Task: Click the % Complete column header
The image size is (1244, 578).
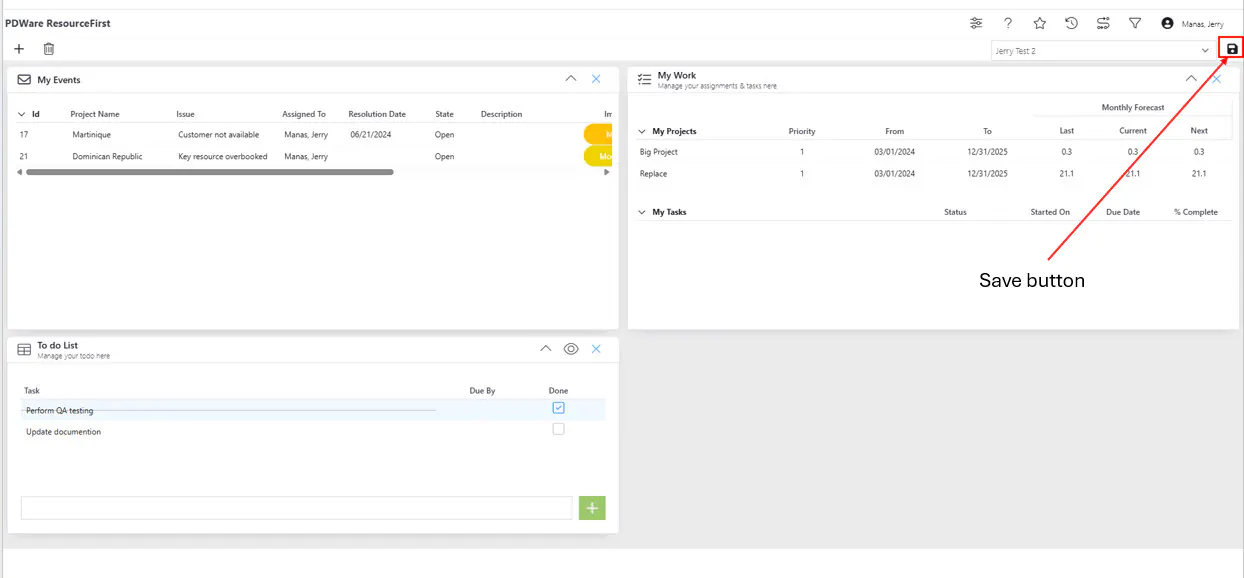Action: tap(1196, 212)
